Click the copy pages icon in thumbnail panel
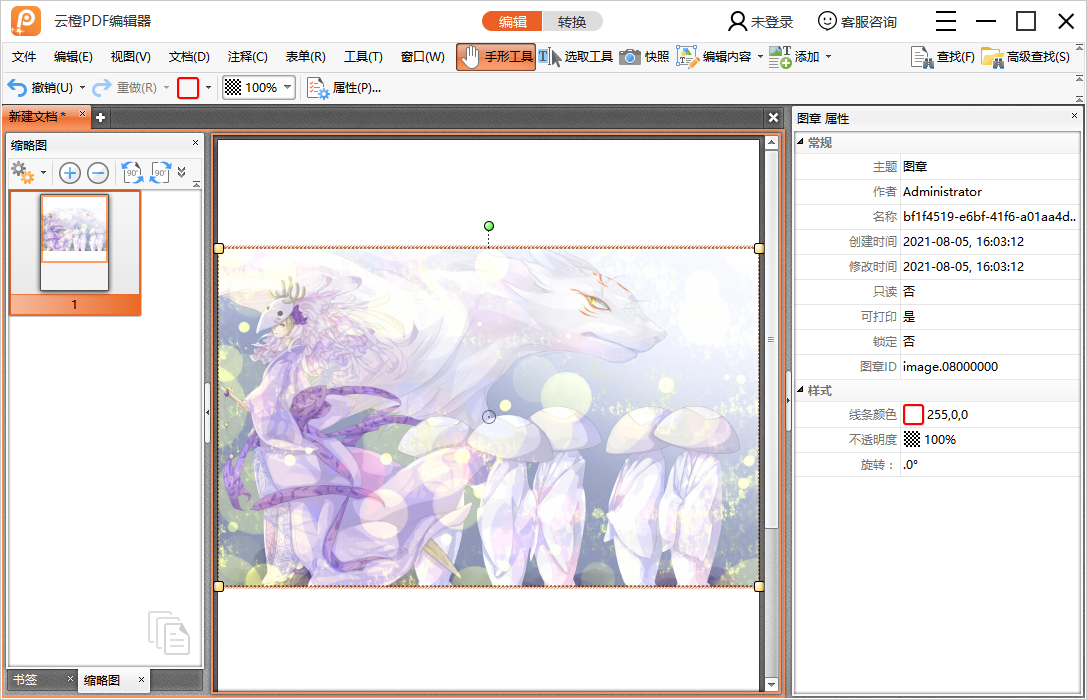This screenshot has height=700, width=1087. tap(168, 632)
